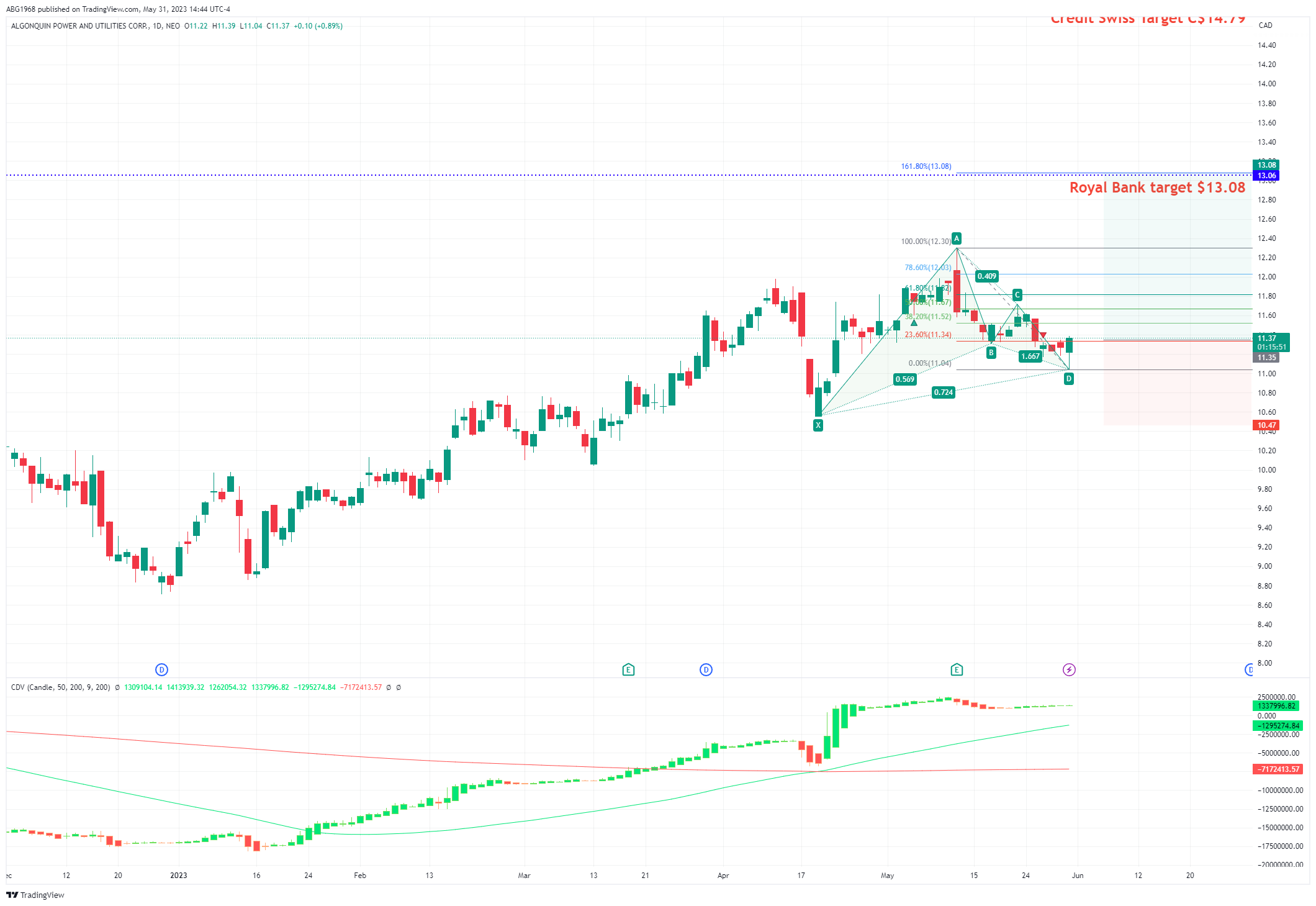Image resolution: width=1316 pixels, height=906 pixels.
Task: Click the 1337996.82 CDV value tag
Action: point(1276,706)
